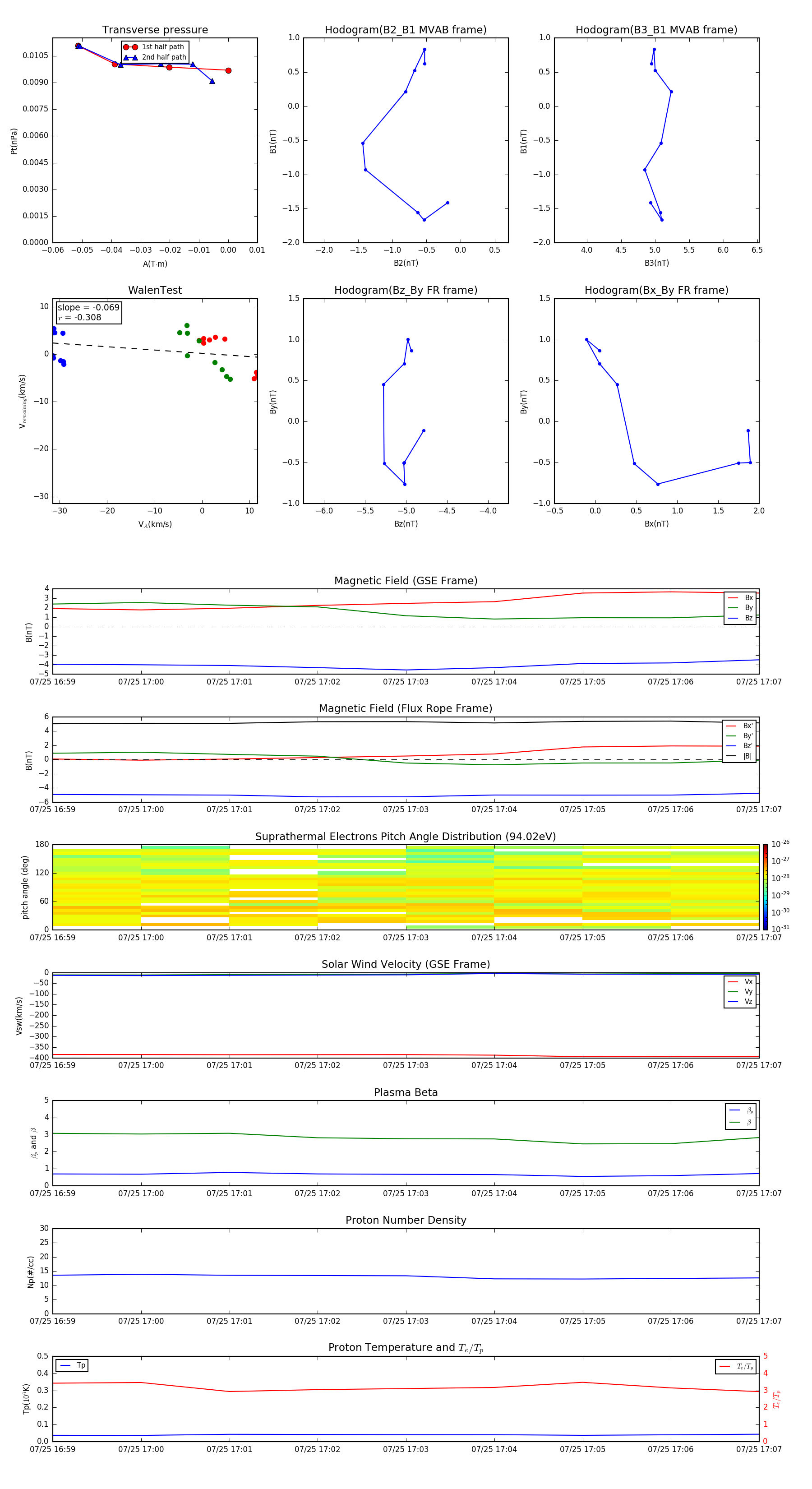Click the "Transverse pressure" plot title
812x1489 pixels.
tap(155, 30)
